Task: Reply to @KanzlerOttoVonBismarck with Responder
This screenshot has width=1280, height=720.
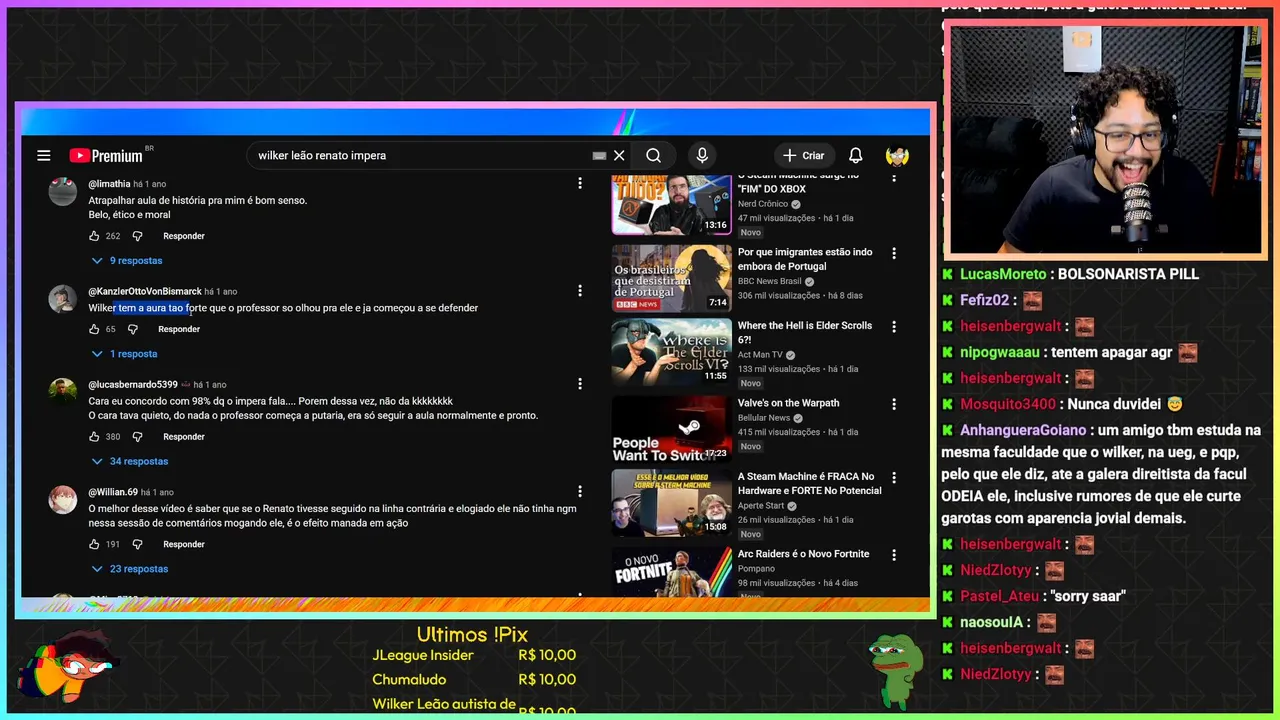Action: click(x=179, y=329)
